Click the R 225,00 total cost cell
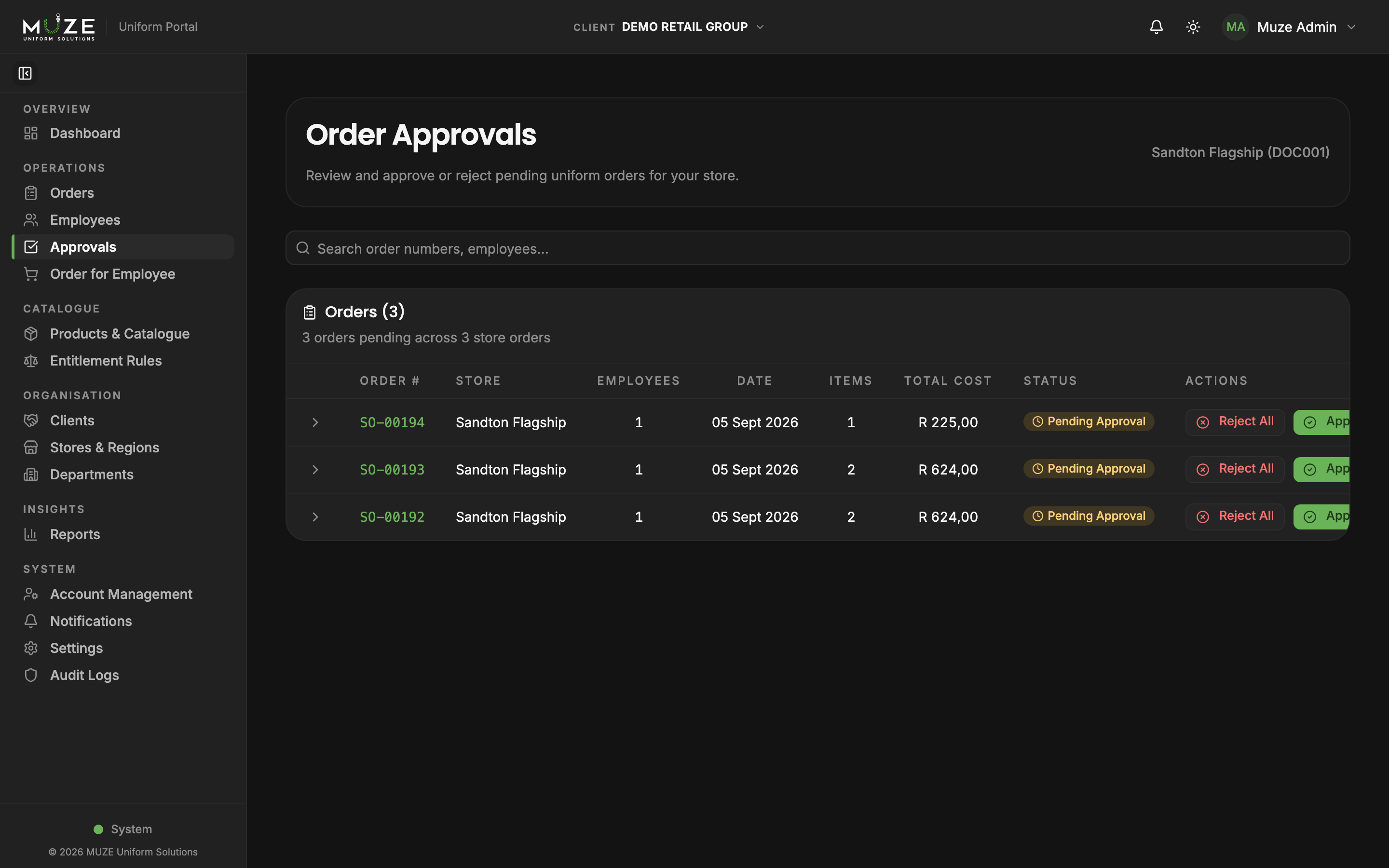Viewport: 1389px width, 868px height. [948, 422]
